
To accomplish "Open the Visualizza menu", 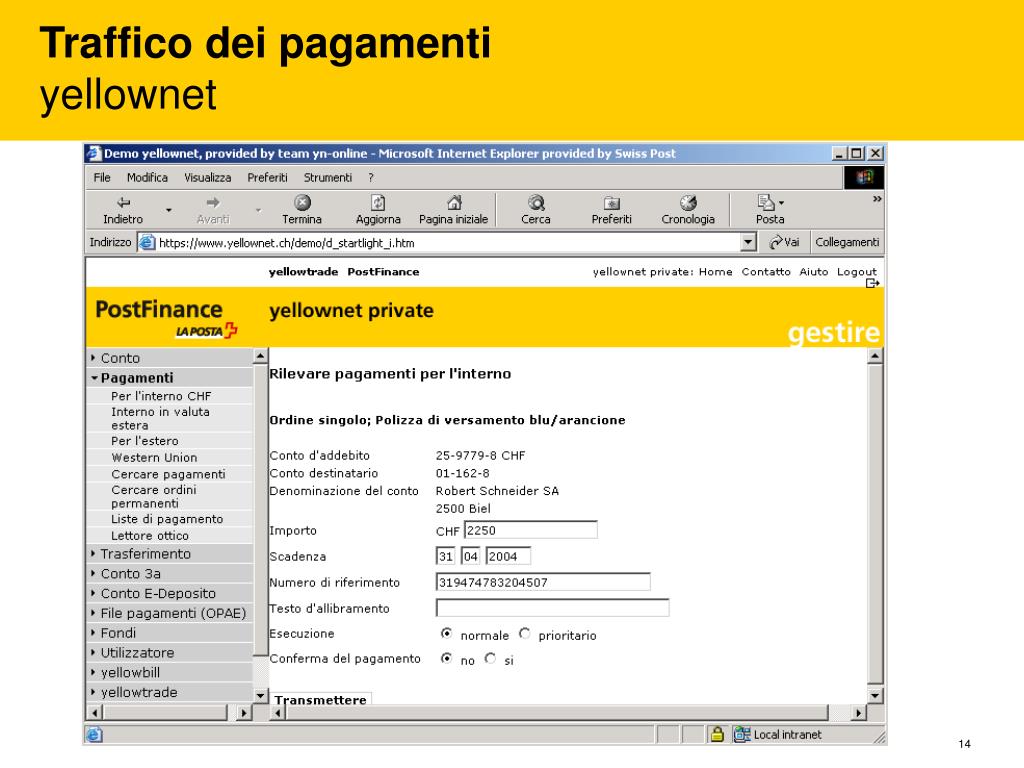I will (x=208, y=178).
